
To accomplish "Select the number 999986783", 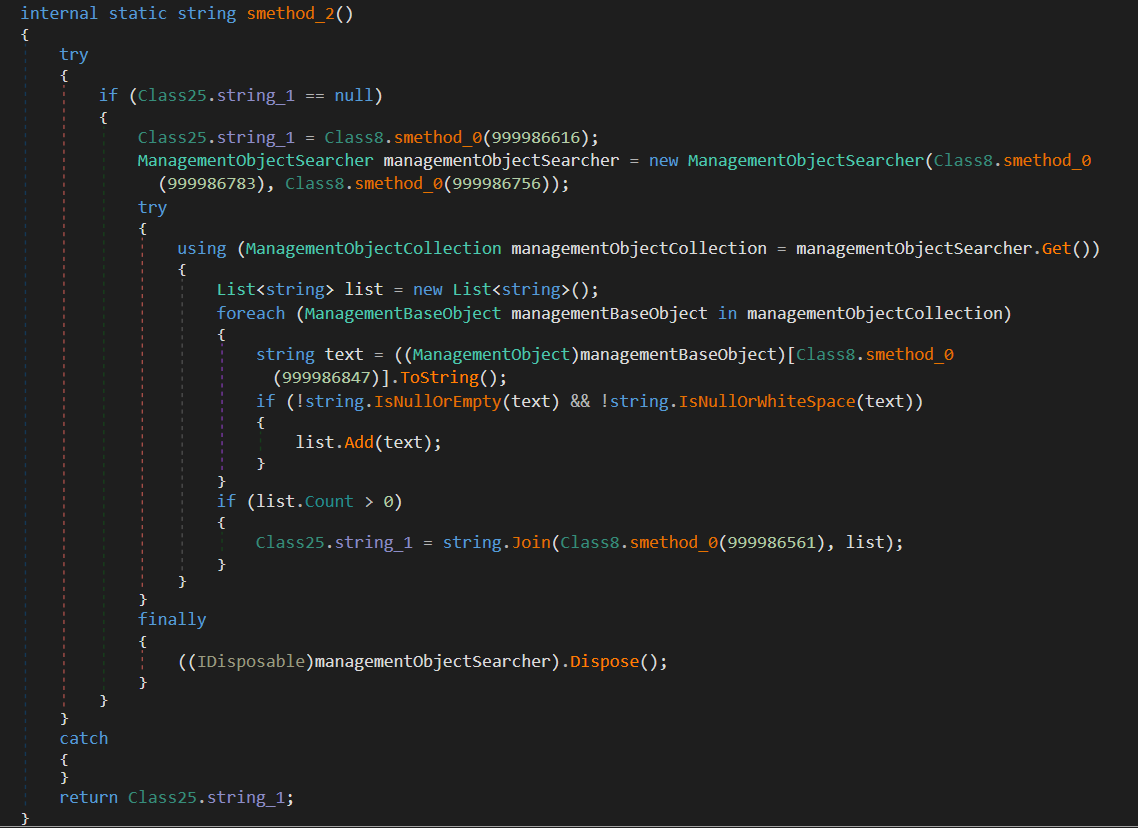I will pos(212,183).
